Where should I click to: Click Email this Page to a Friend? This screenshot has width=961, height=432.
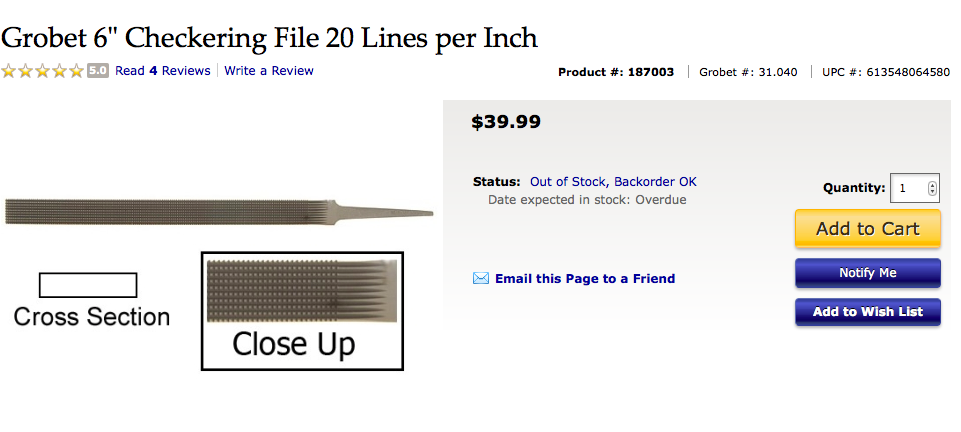(x=585, y=279)
